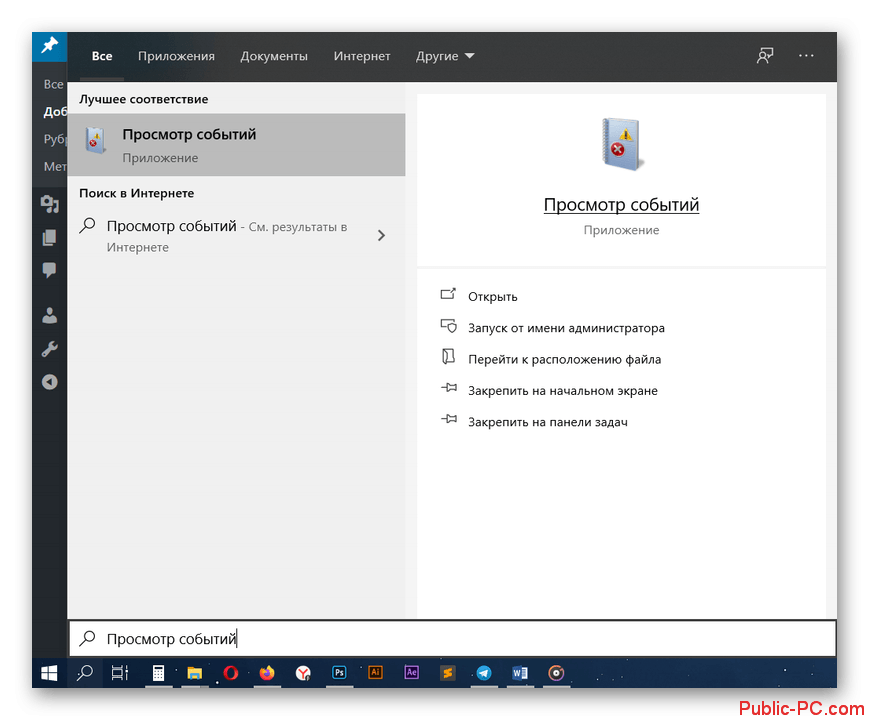Click the Просмотр событий title link in preview

click(x=621, y=205)
